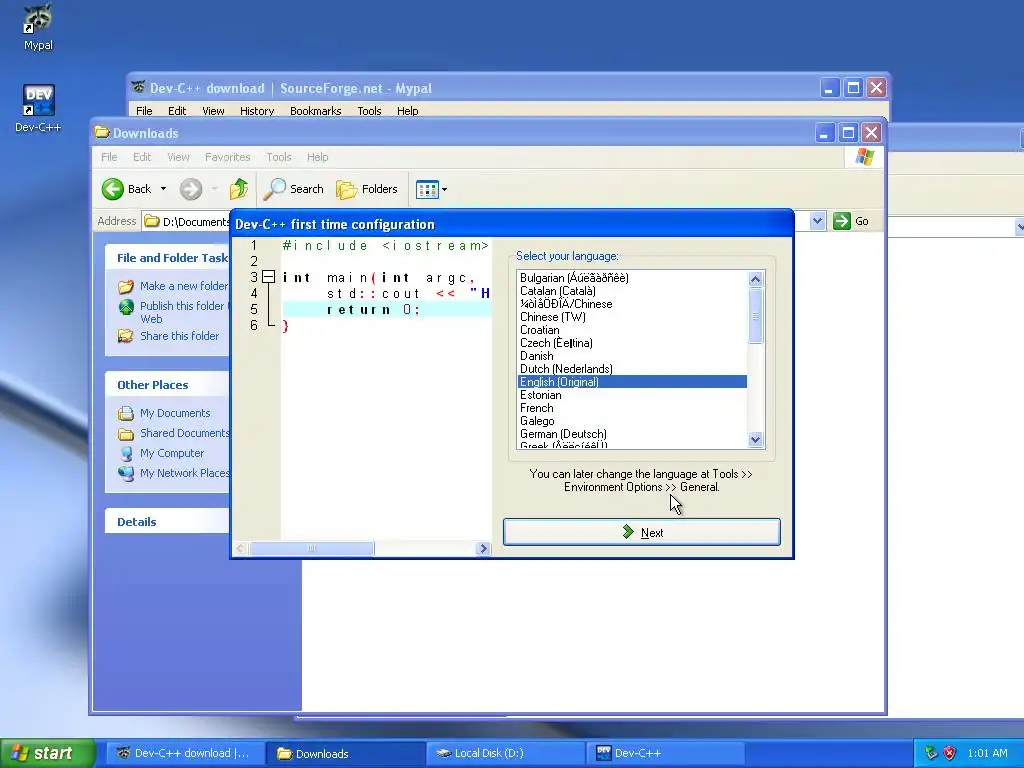Click the Share this folder icon

(126, 336)
